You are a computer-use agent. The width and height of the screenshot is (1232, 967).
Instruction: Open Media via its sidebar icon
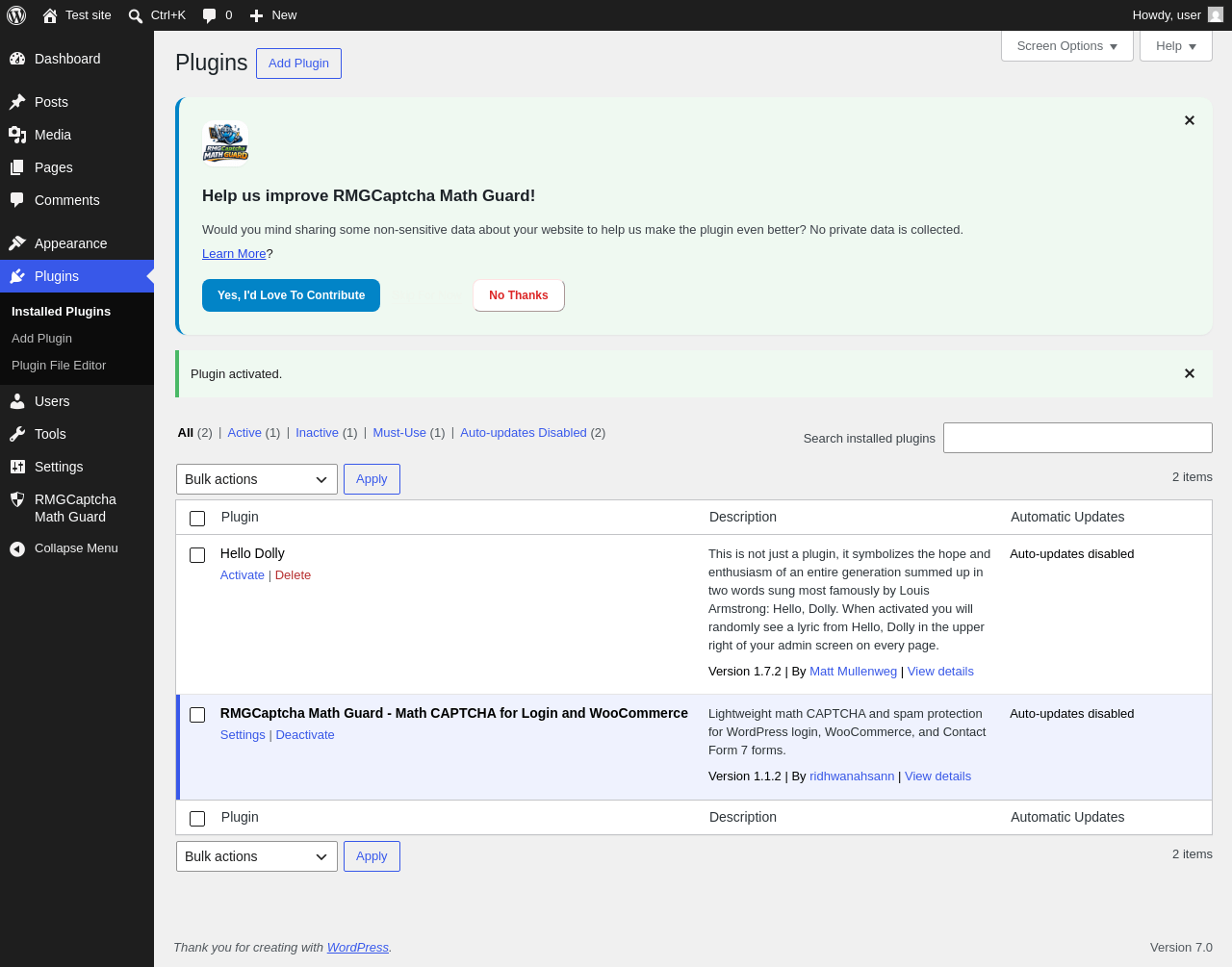(17, 135)
